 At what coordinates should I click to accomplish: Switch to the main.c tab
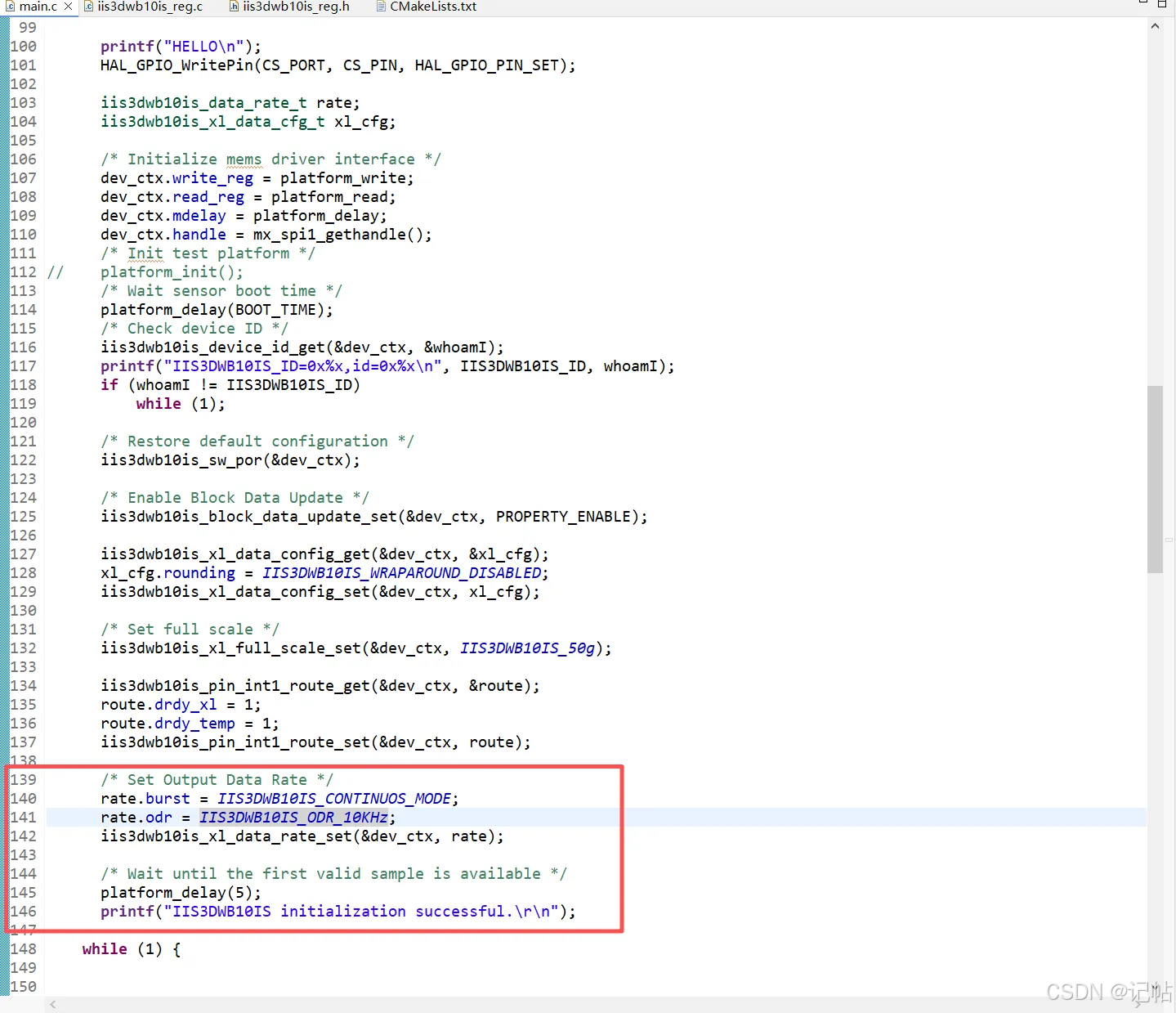[38, 7]
